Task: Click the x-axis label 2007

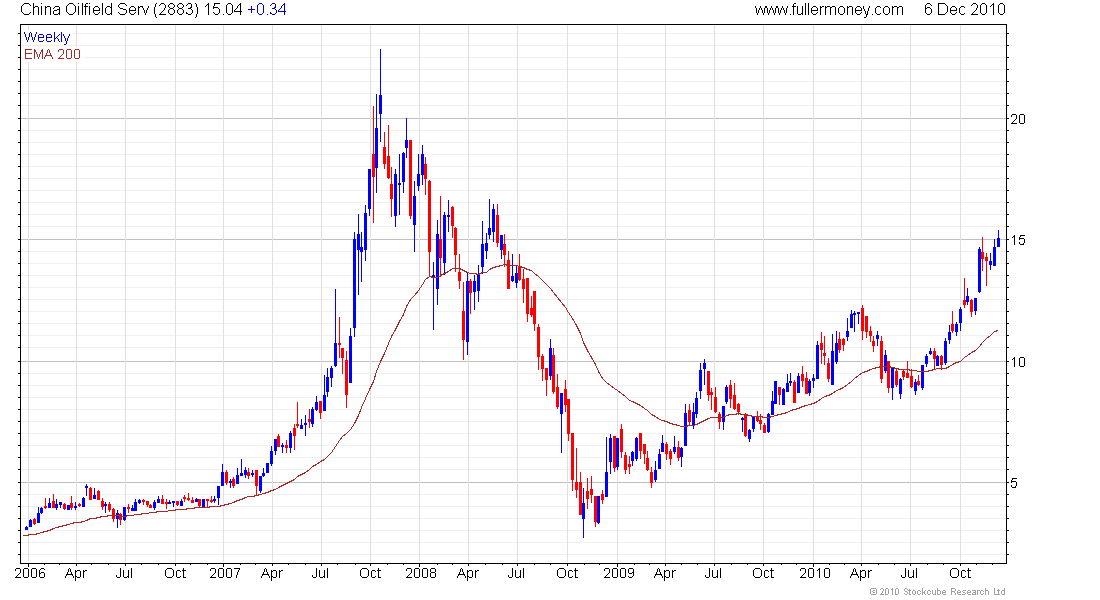Action: click(x=225, y=573)
